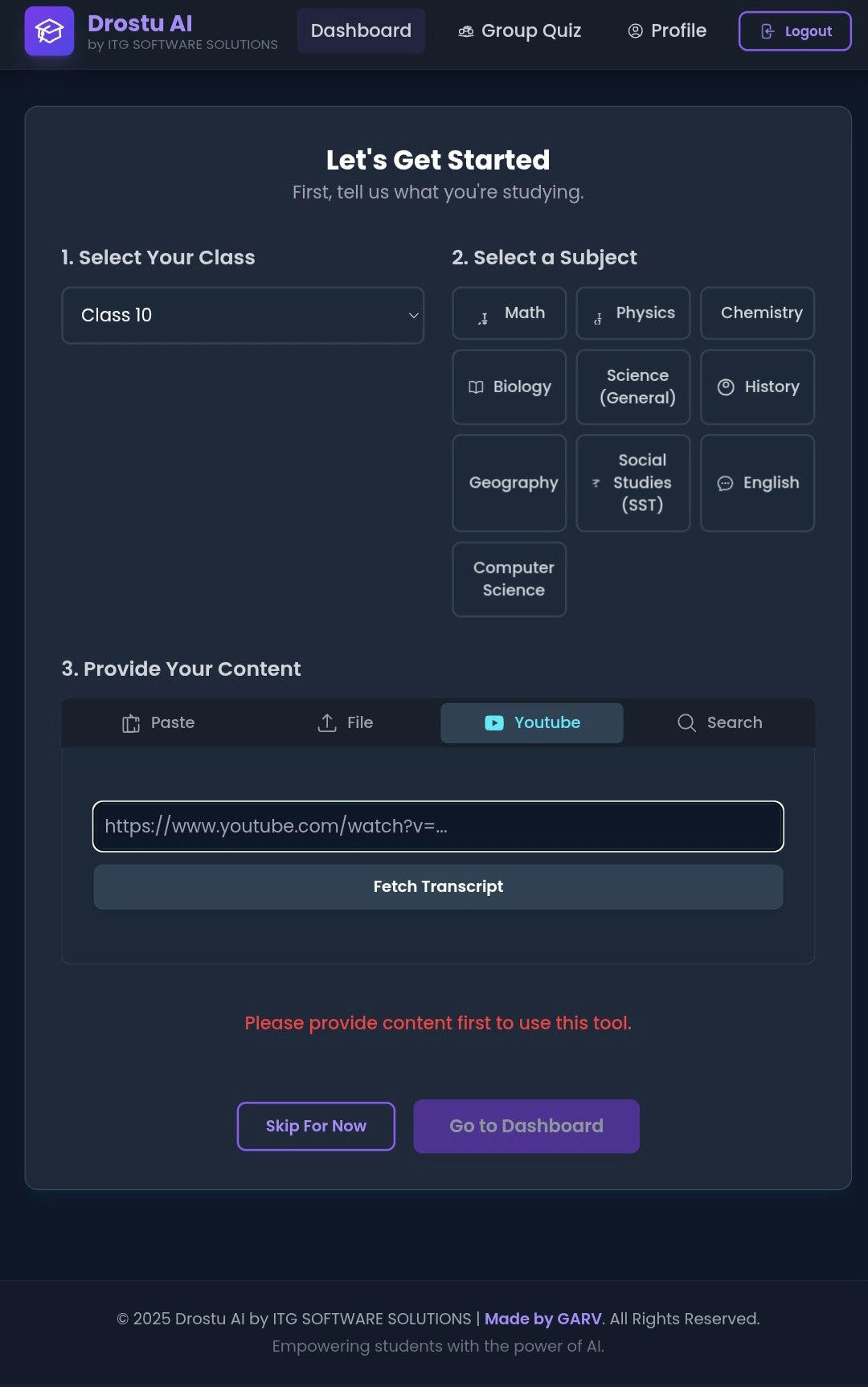This screenshot has width=868, height=1387.
Task: Select the Math subject
Action: 510,313
